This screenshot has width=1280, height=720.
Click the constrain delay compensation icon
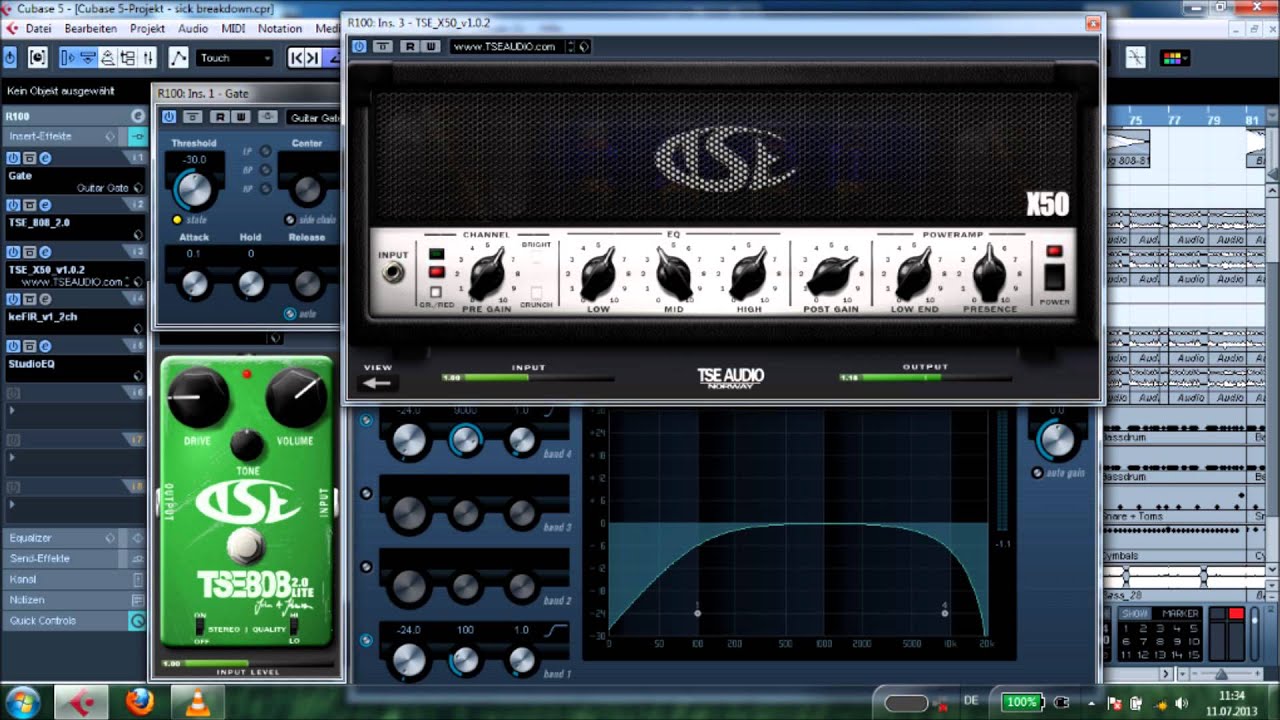point(37,58)
